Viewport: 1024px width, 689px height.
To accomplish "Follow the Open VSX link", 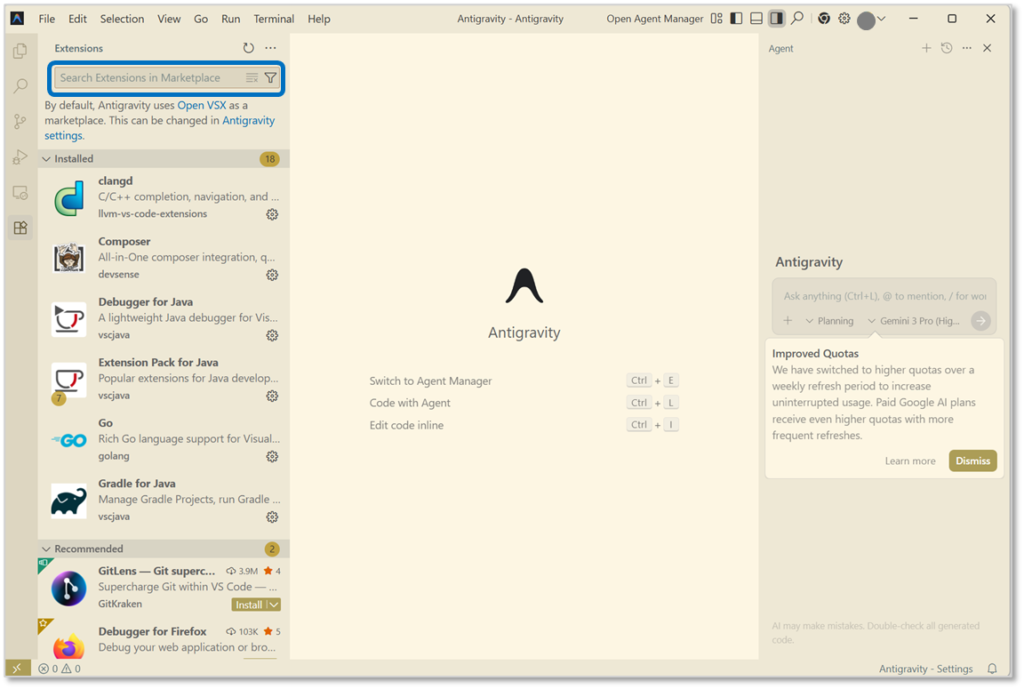I will coord(202,105).
